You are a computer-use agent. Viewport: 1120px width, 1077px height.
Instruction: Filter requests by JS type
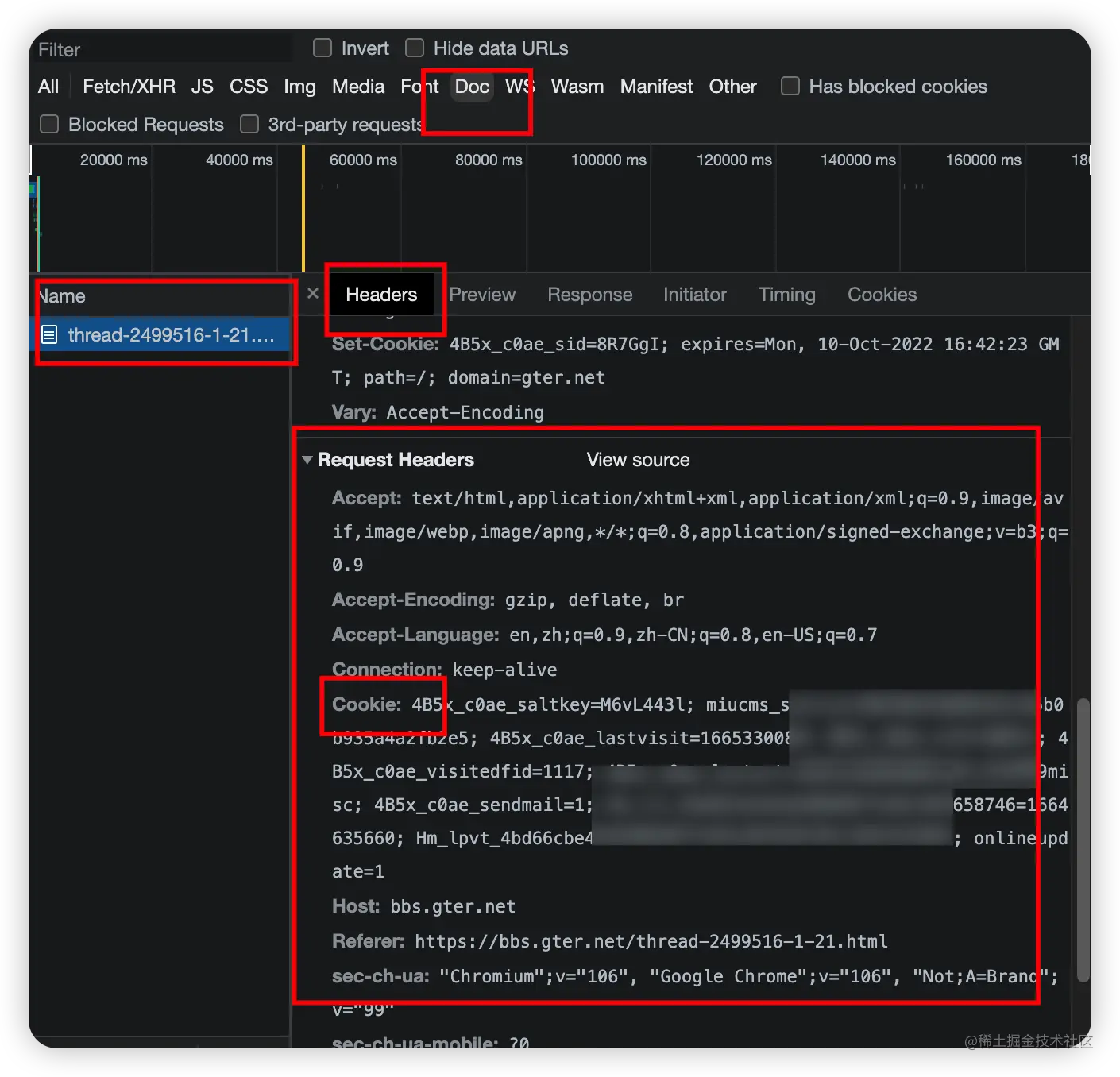coord(203,87)
